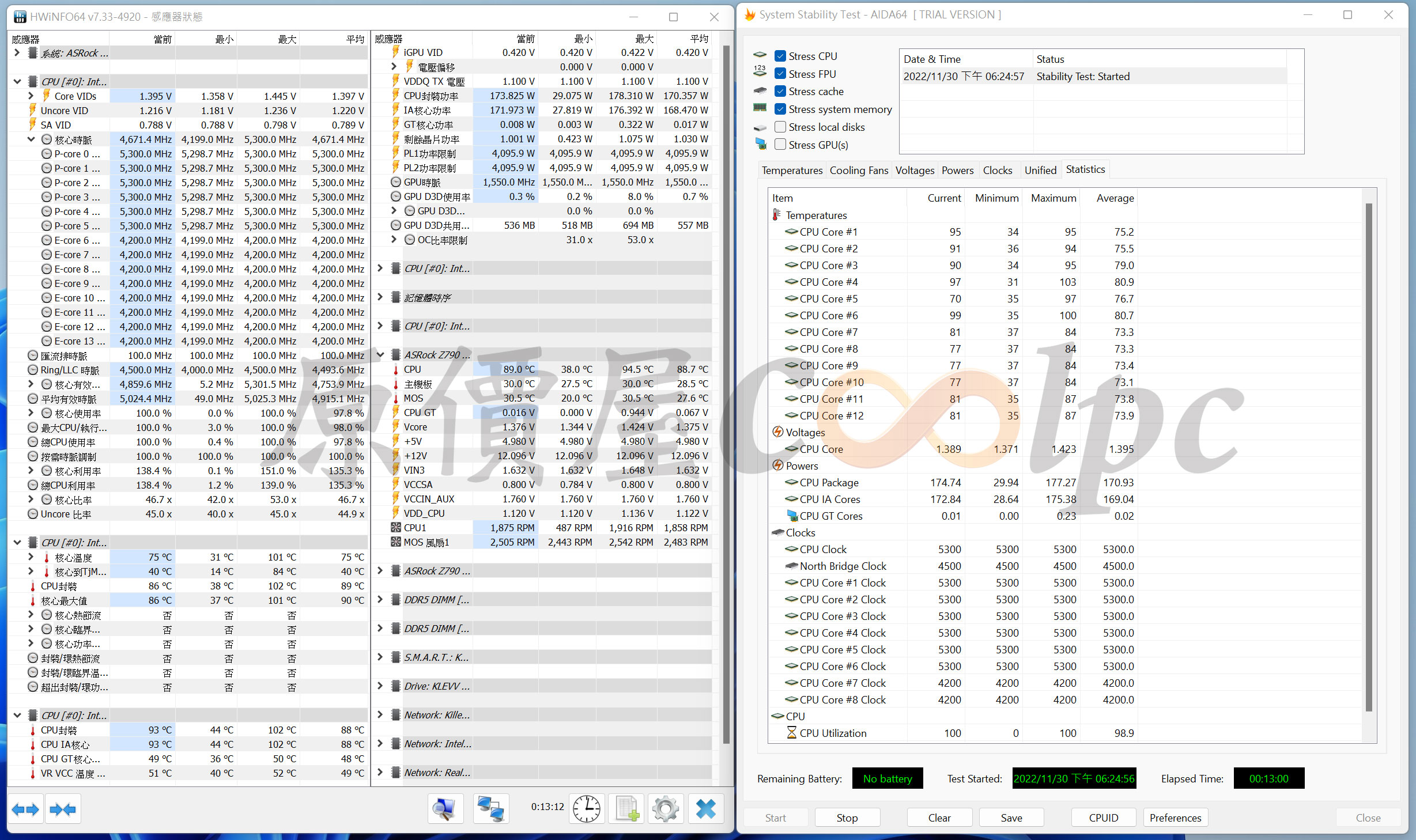
Task: Click the CPU GT Cores monitor icon
Action: [792, 516]
